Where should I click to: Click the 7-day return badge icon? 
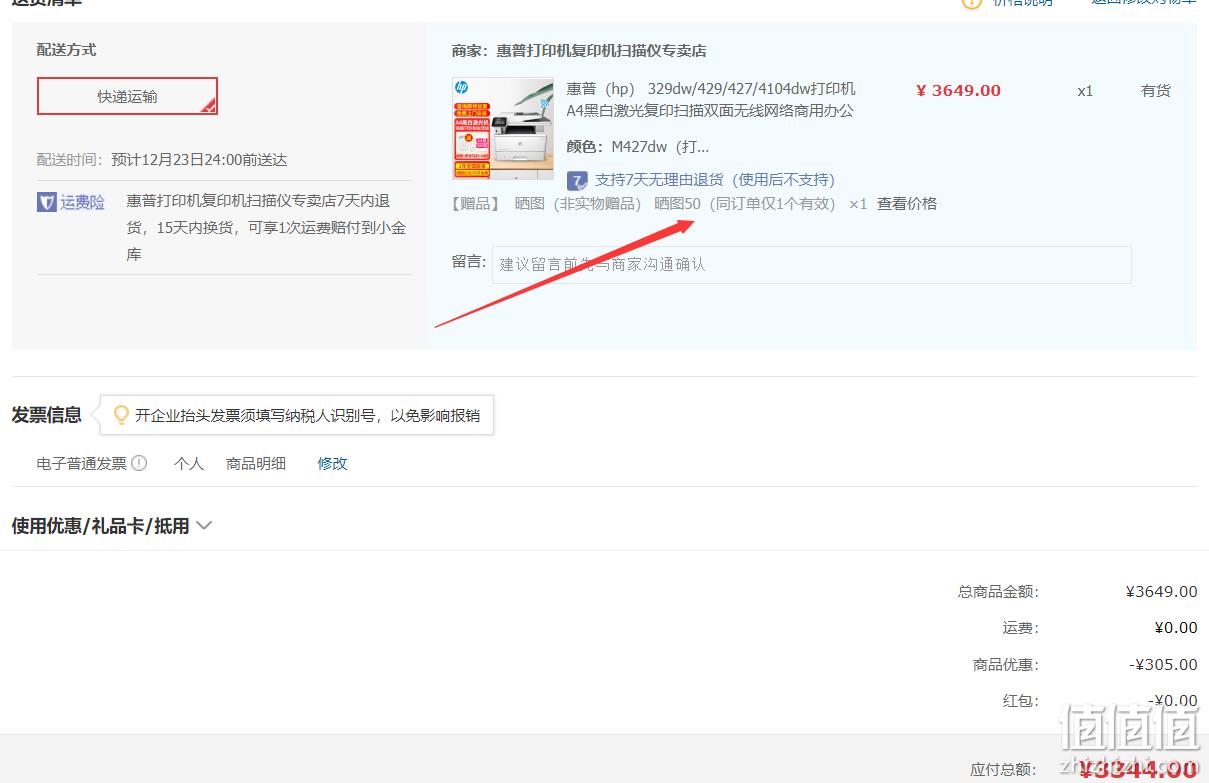click(577, 180)
